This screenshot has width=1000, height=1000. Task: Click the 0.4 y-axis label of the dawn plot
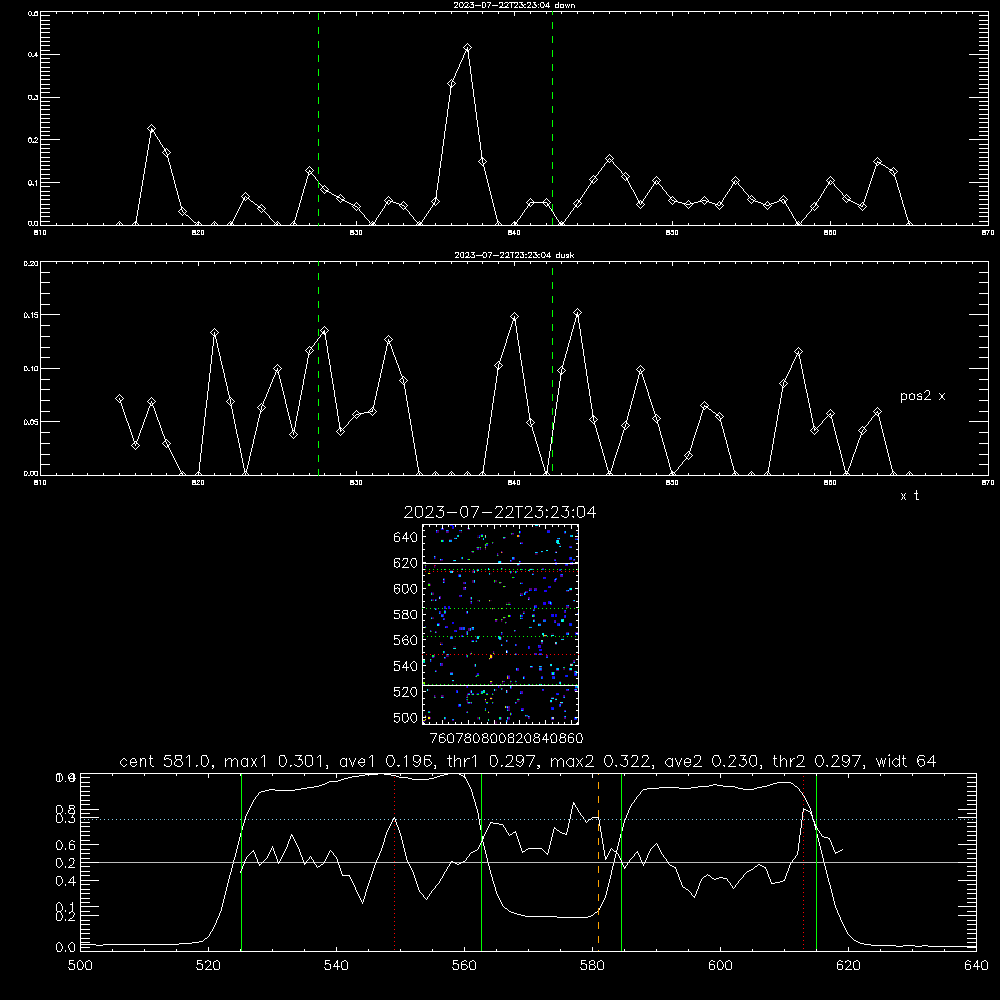tap(33, 55)
